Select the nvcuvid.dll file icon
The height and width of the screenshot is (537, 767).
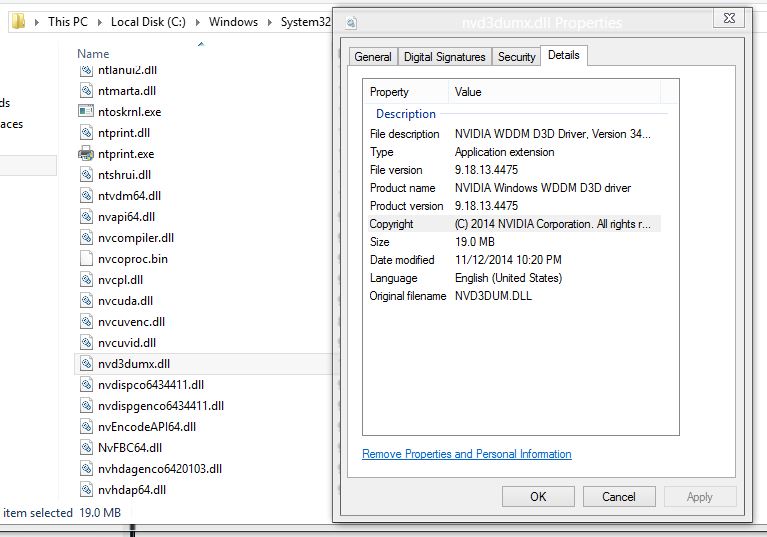tap(86, 343)
